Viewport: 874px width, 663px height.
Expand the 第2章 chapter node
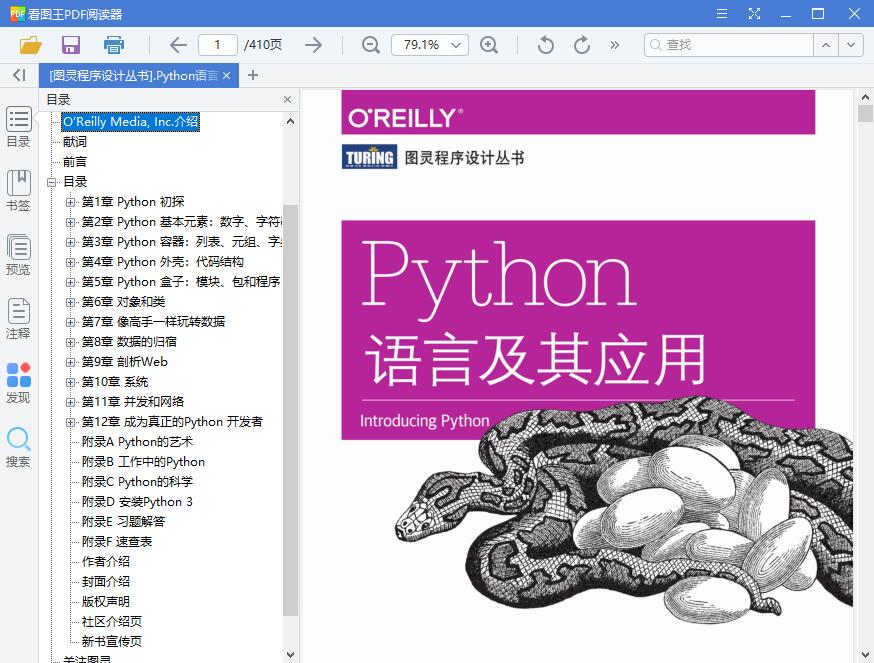click(x=70, y=222)
